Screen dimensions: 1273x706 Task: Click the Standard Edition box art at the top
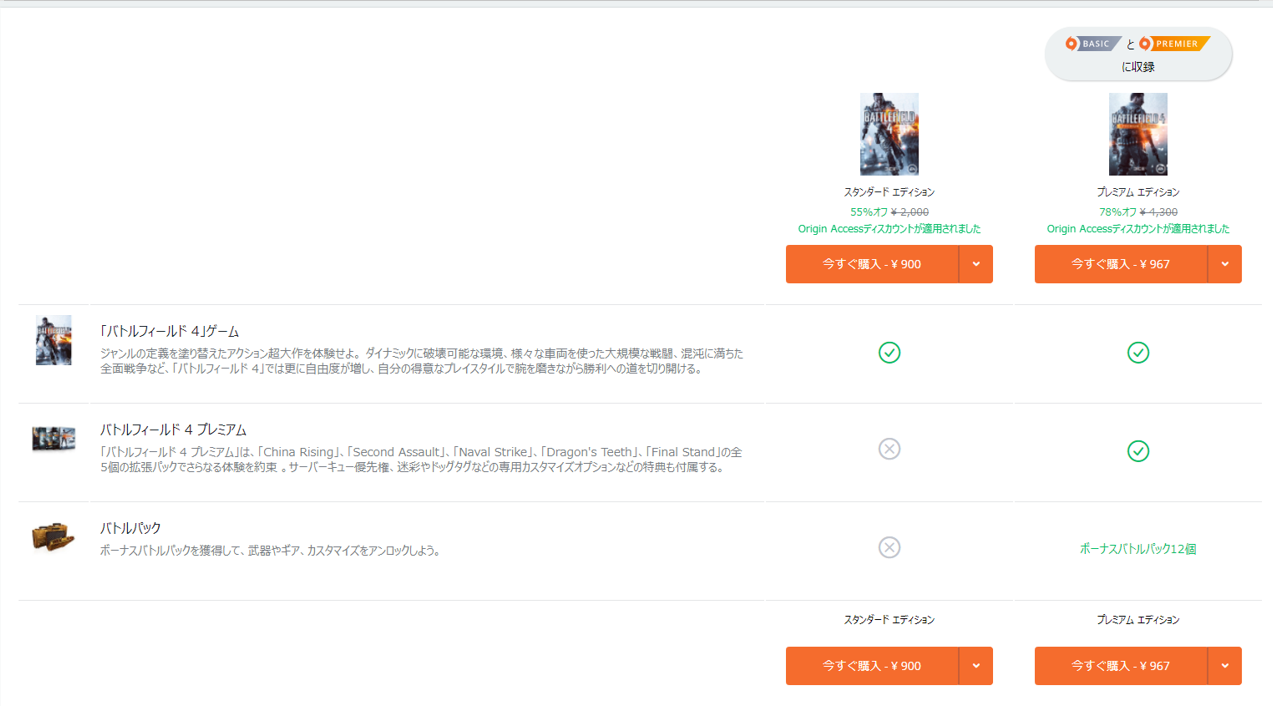(889, 134)
